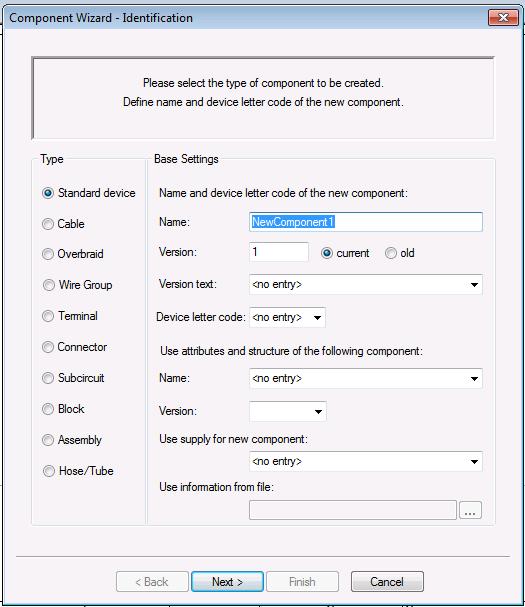
Task: Click the Version number input field
Action: click(279, 252)
